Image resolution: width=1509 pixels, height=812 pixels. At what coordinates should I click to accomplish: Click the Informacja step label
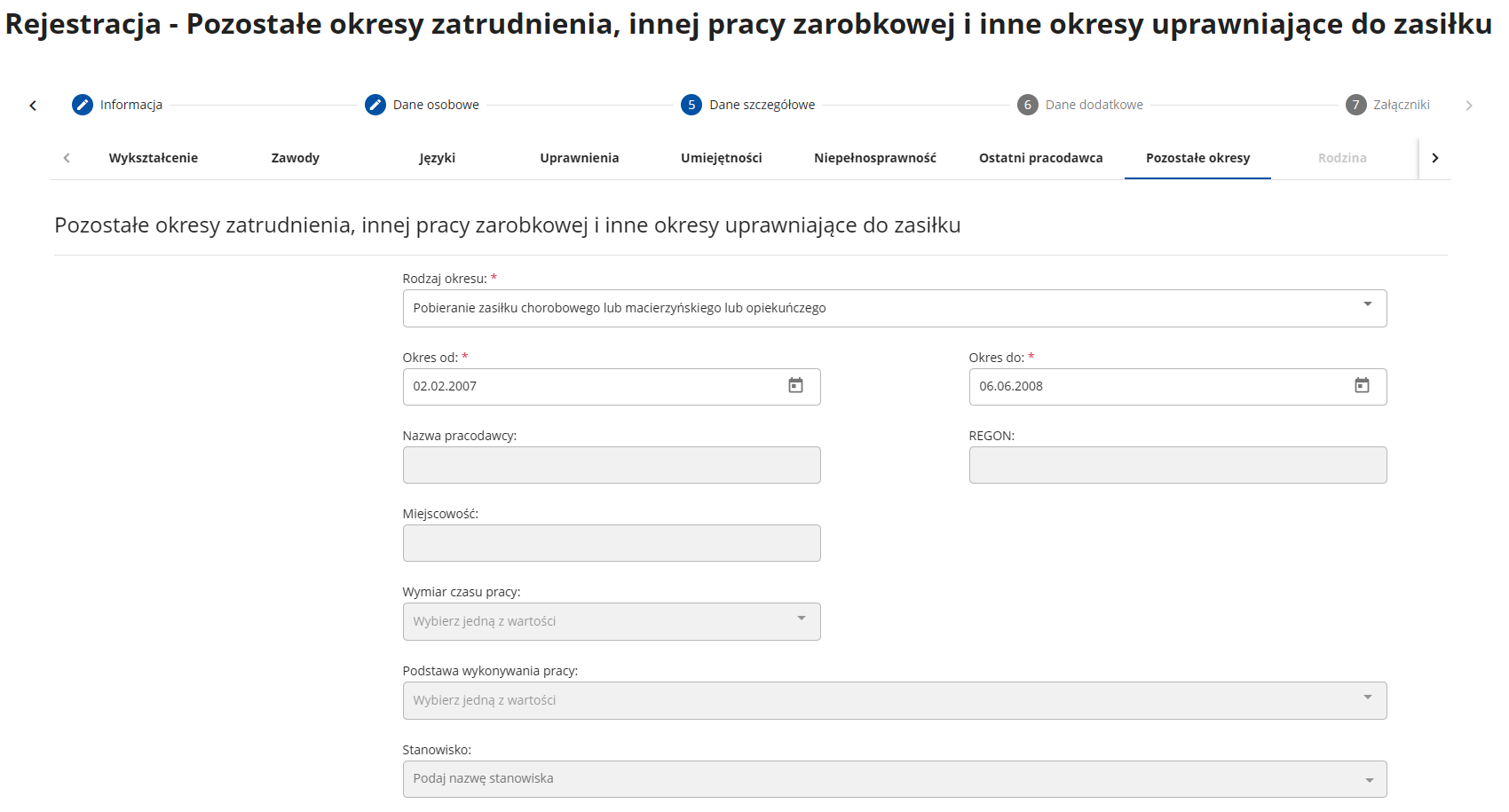pyautogui.click(x=131, y=105)
